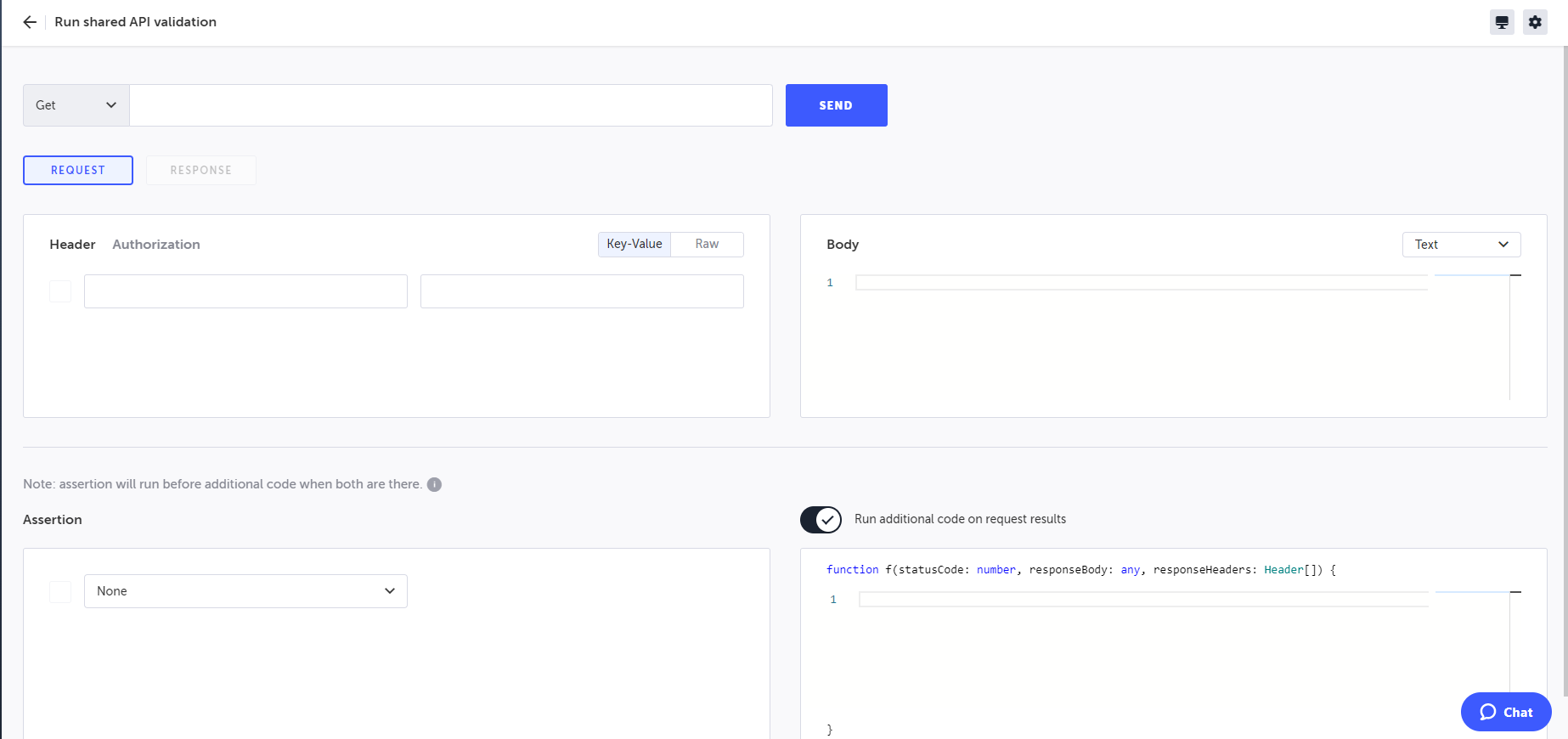Click the monitor display icon

click(1502, 22)
